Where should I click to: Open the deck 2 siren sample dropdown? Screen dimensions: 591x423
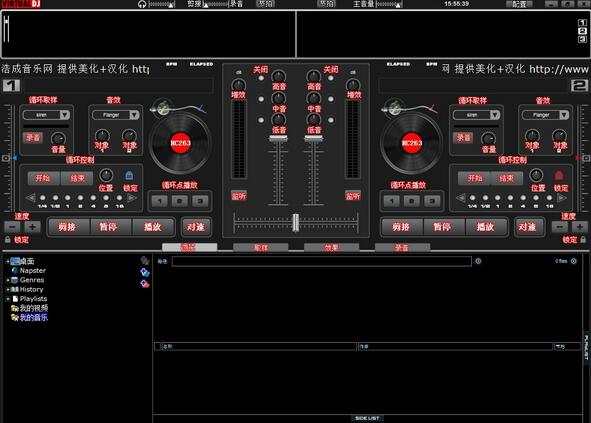click(495, 115)
